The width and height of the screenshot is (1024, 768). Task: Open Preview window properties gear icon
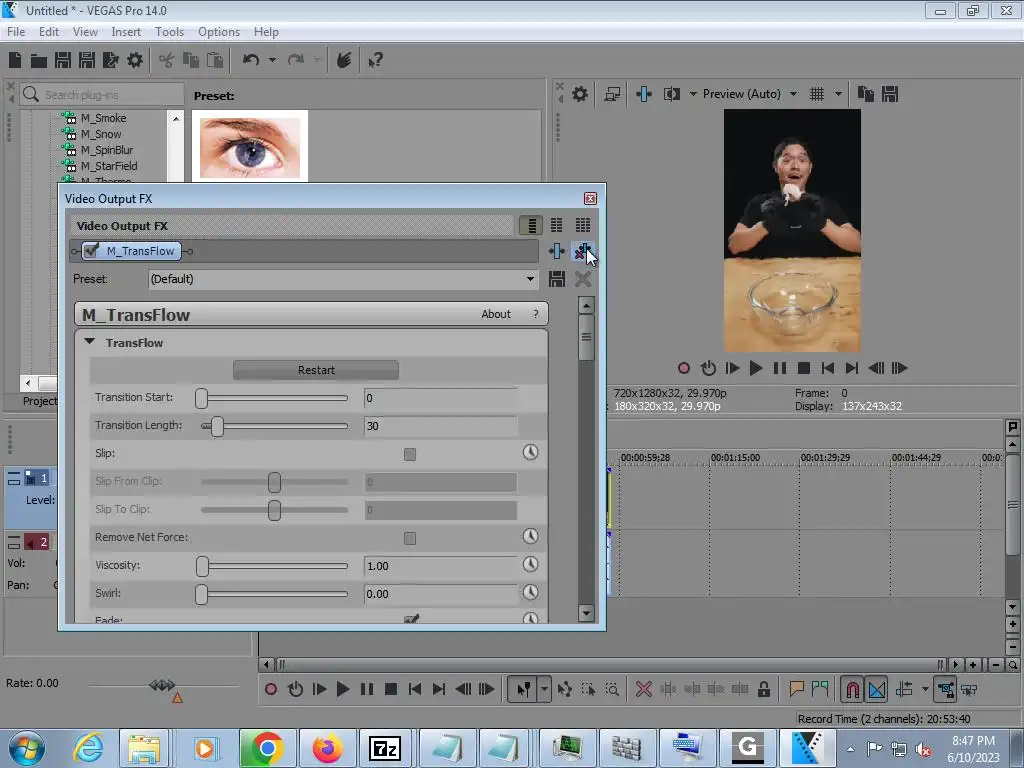pos(580,95)
